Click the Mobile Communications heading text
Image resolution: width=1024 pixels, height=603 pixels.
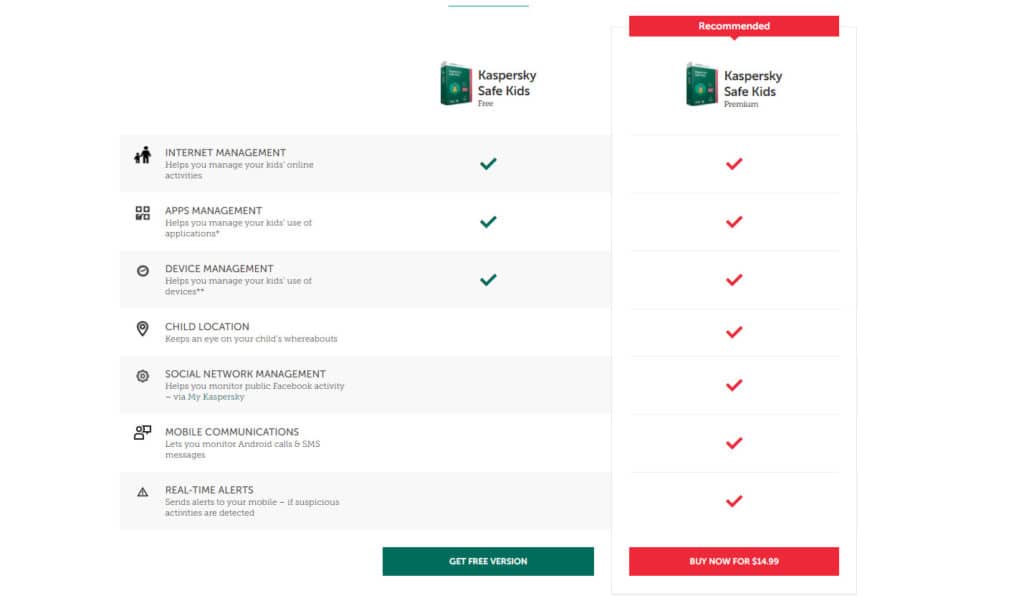tap(232, 432)
